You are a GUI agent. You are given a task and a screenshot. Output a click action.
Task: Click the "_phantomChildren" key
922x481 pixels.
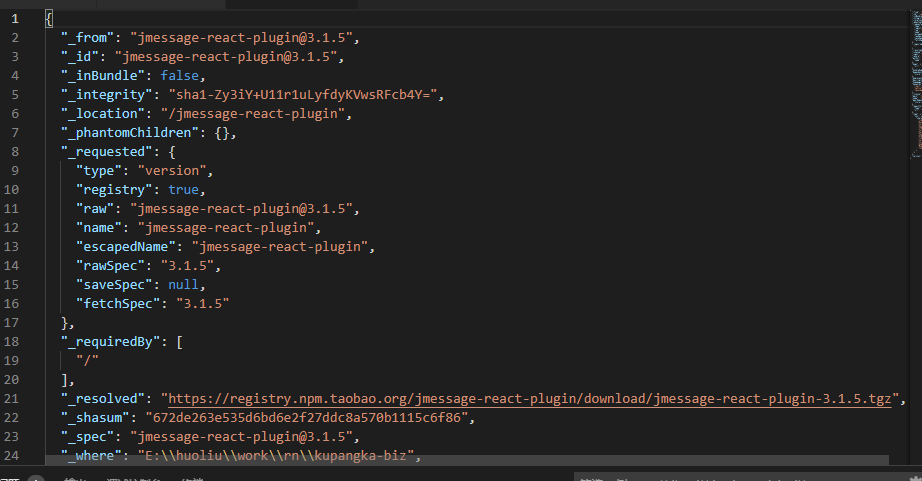(x=130, y=133)
